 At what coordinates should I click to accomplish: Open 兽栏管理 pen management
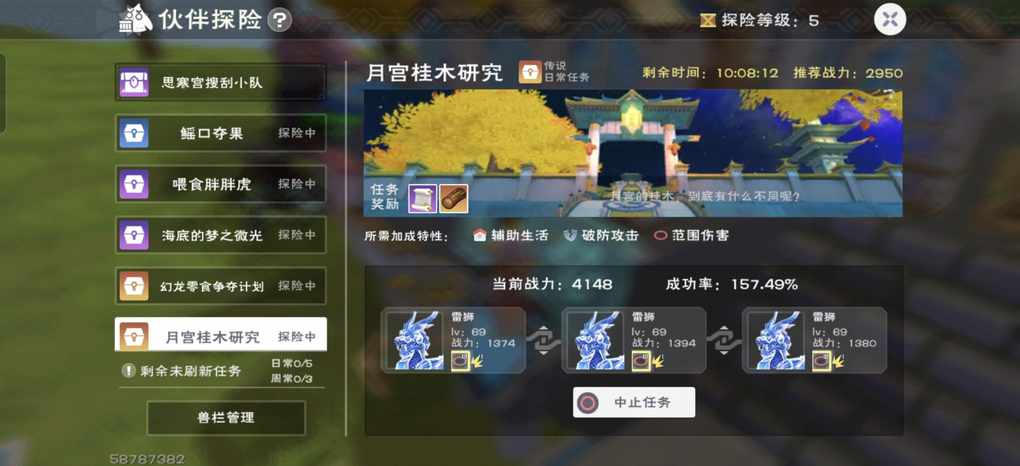tap(226, 418)
